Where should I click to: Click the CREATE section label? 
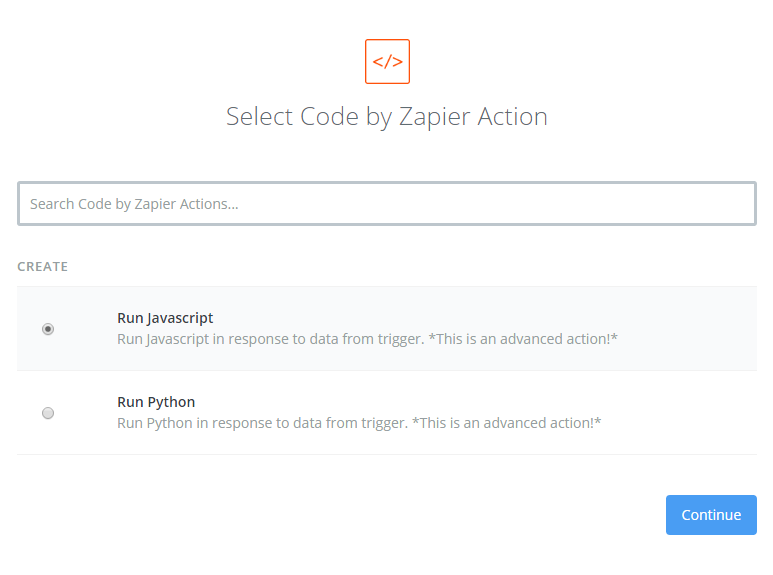[42, 266]
